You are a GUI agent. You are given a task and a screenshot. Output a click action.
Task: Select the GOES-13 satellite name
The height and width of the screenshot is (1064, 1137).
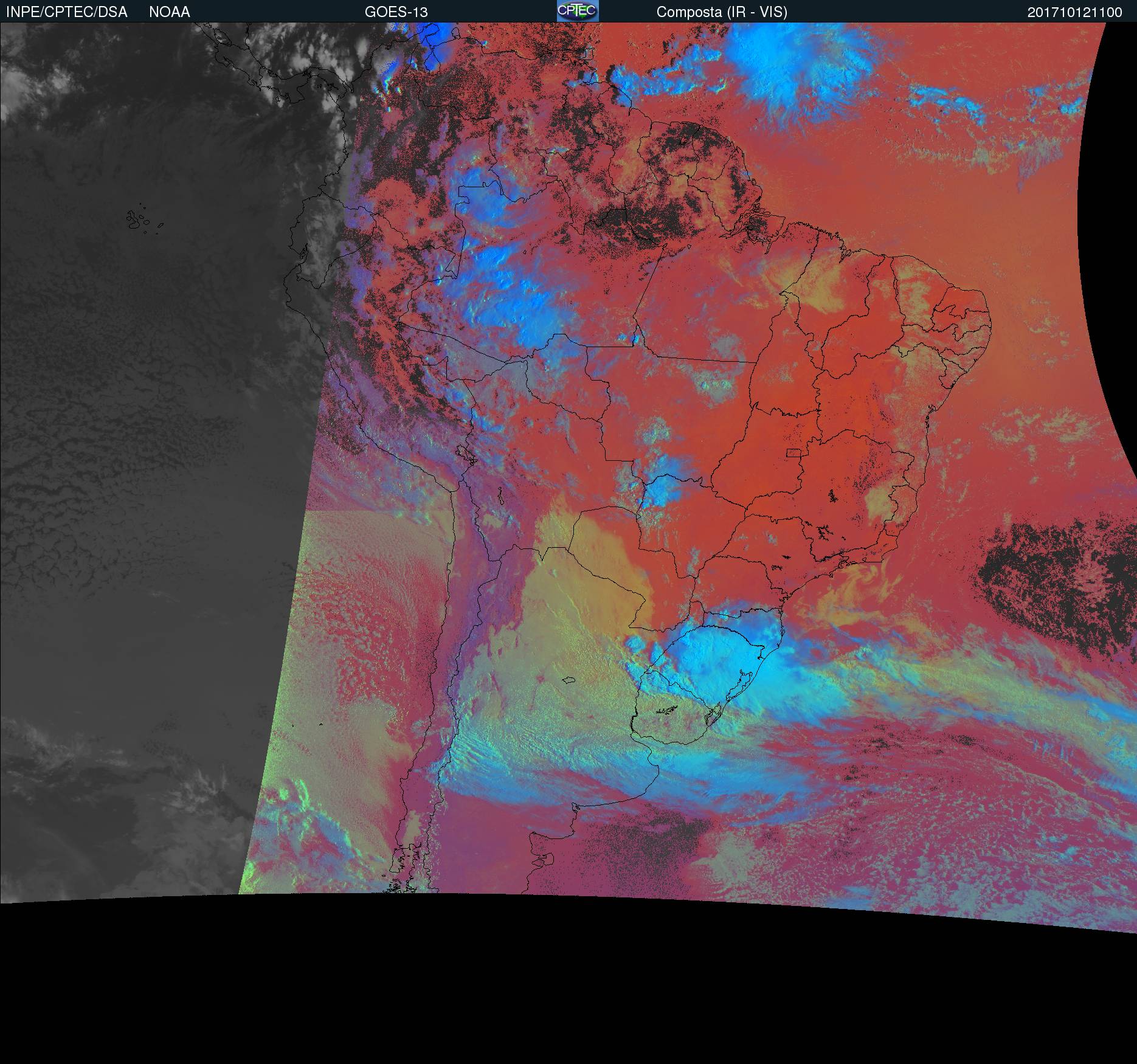396,12
